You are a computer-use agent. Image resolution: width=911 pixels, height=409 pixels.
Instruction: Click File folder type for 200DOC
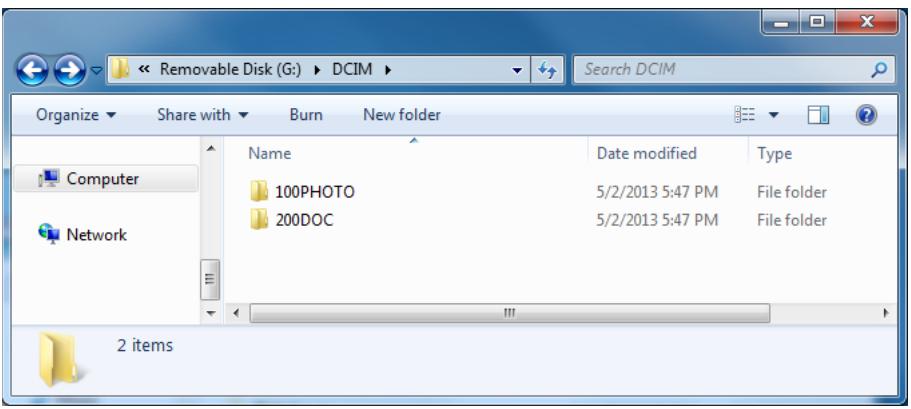791,220
